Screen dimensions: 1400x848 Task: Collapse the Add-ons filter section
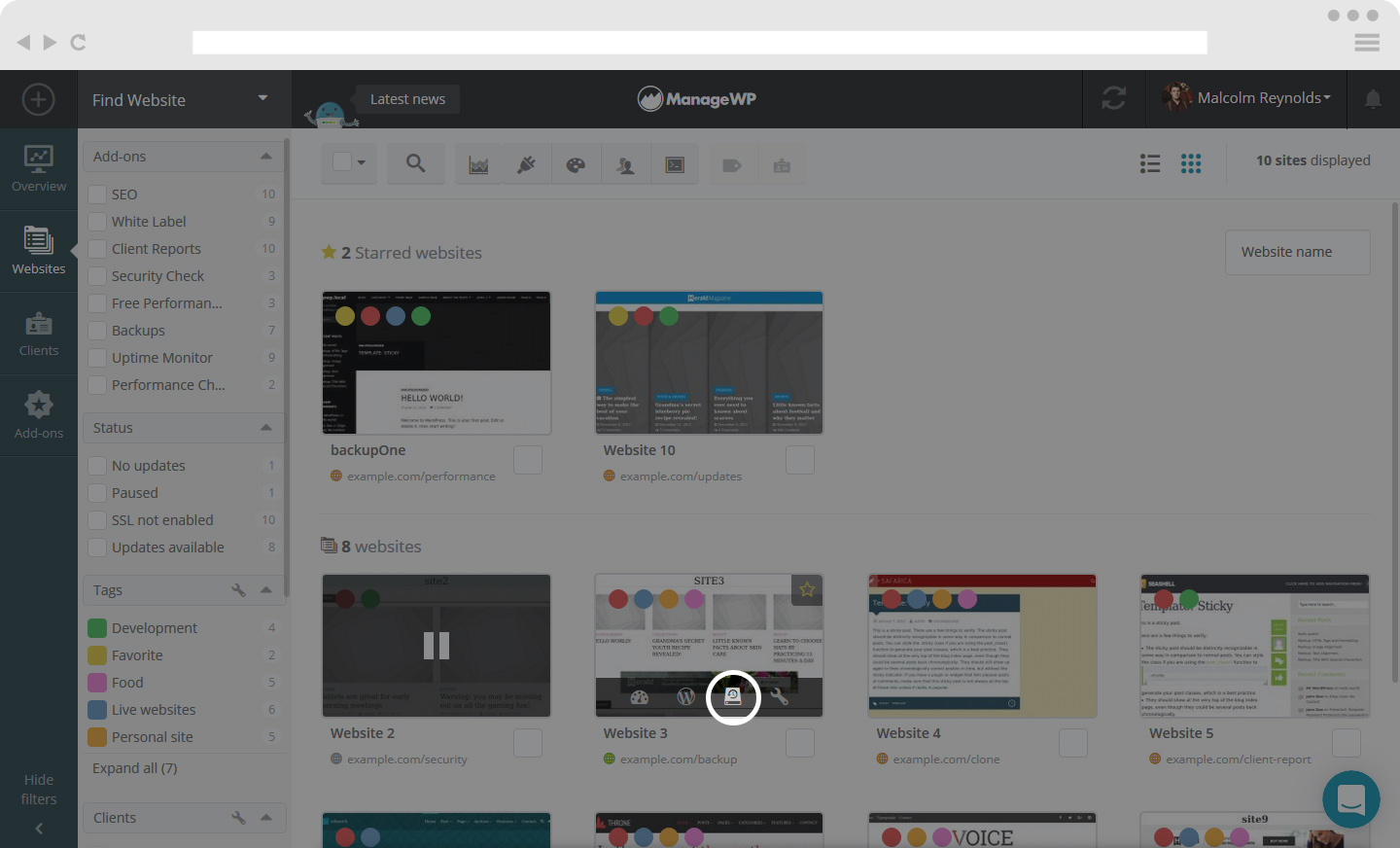pyautogui.click(x=266, y=157)
